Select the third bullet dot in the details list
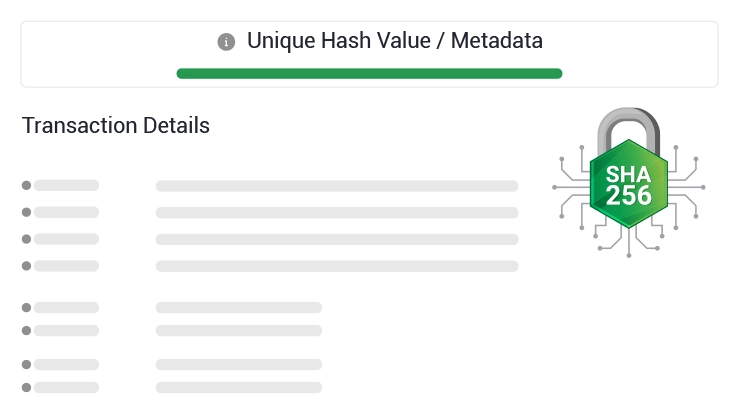The width and height of the screenshot is (739, 415). tap(27, 239)
